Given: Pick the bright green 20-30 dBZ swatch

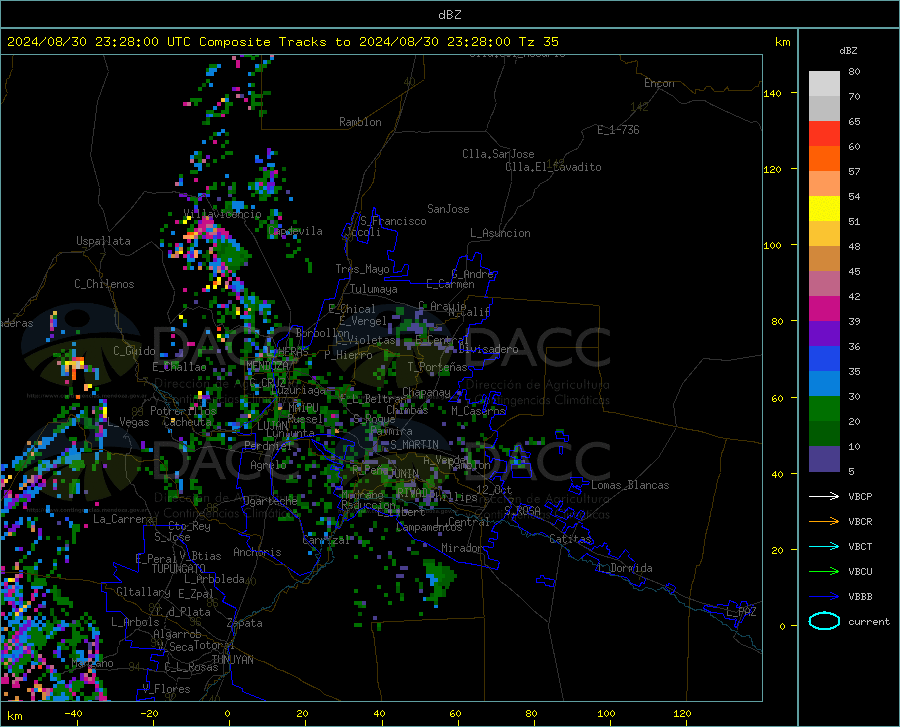Looking at the screenshot, I should 824,409.
